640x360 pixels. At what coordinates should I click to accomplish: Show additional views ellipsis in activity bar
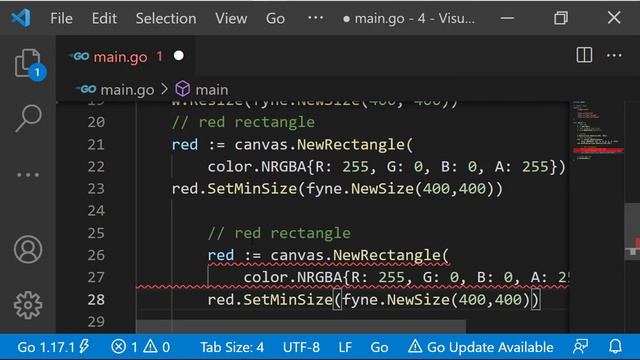[28, 175]
